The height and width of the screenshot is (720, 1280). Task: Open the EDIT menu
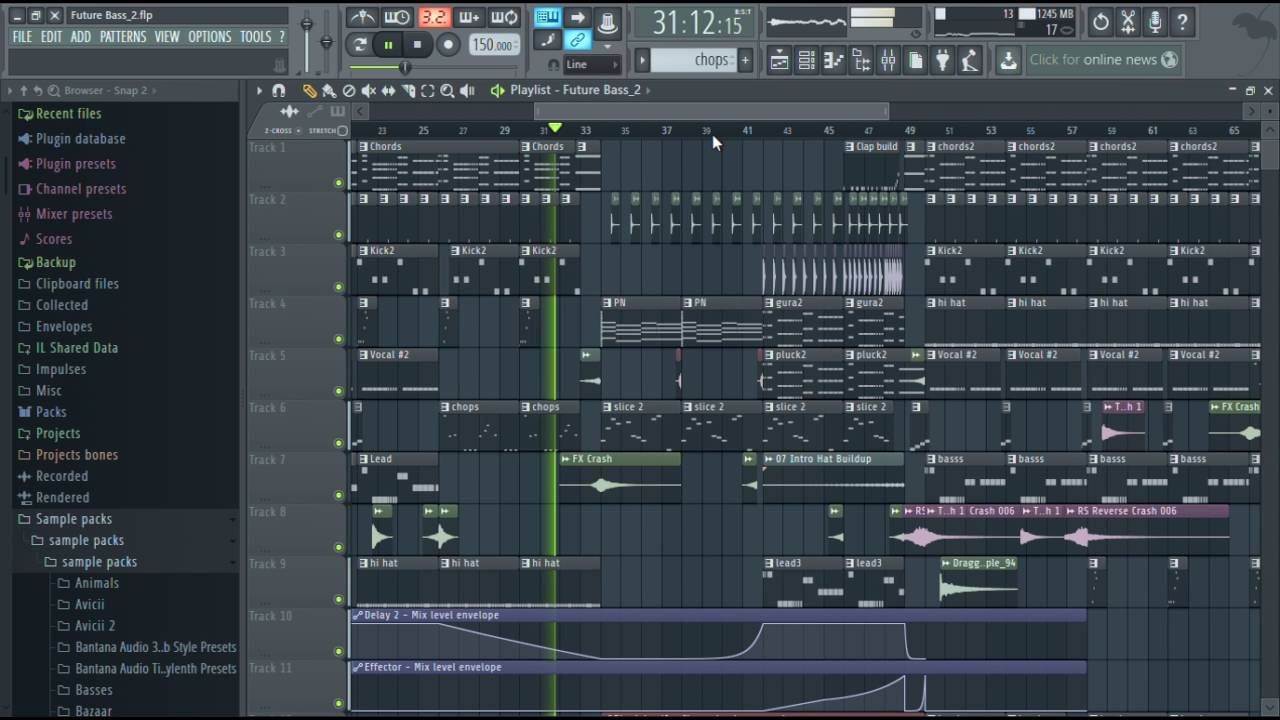[51, 37]
